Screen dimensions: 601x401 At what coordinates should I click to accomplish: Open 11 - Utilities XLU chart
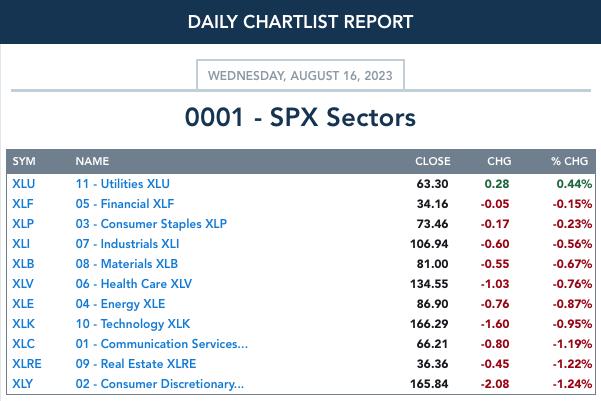[x=123, y=184]
